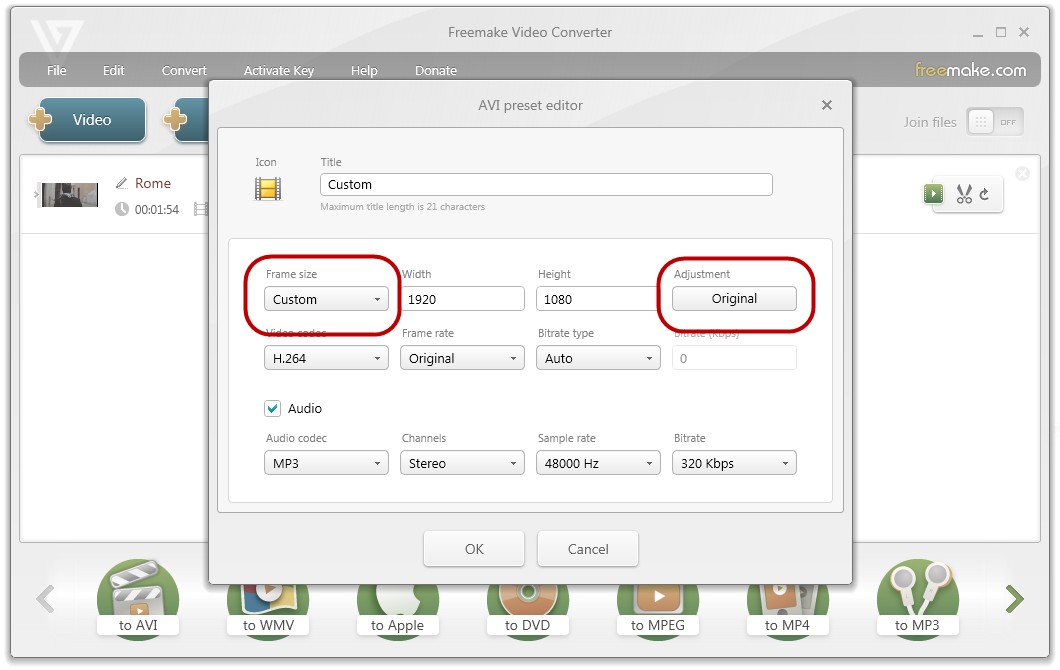Select the to MPEG format icon
1060x670 pixels.
coord(658,606)
